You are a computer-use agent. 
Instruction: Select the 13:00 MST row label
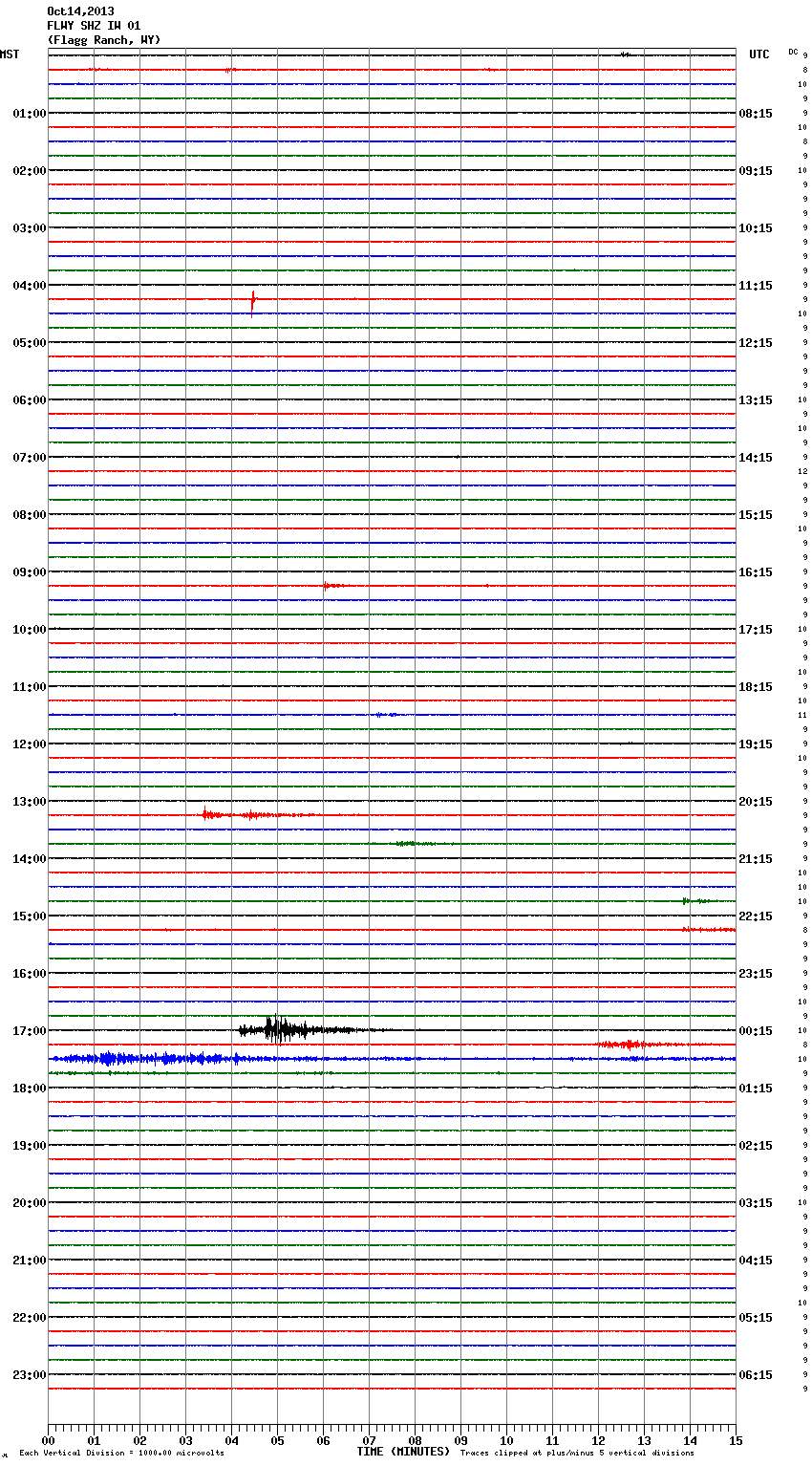click(x=29, y=802)
